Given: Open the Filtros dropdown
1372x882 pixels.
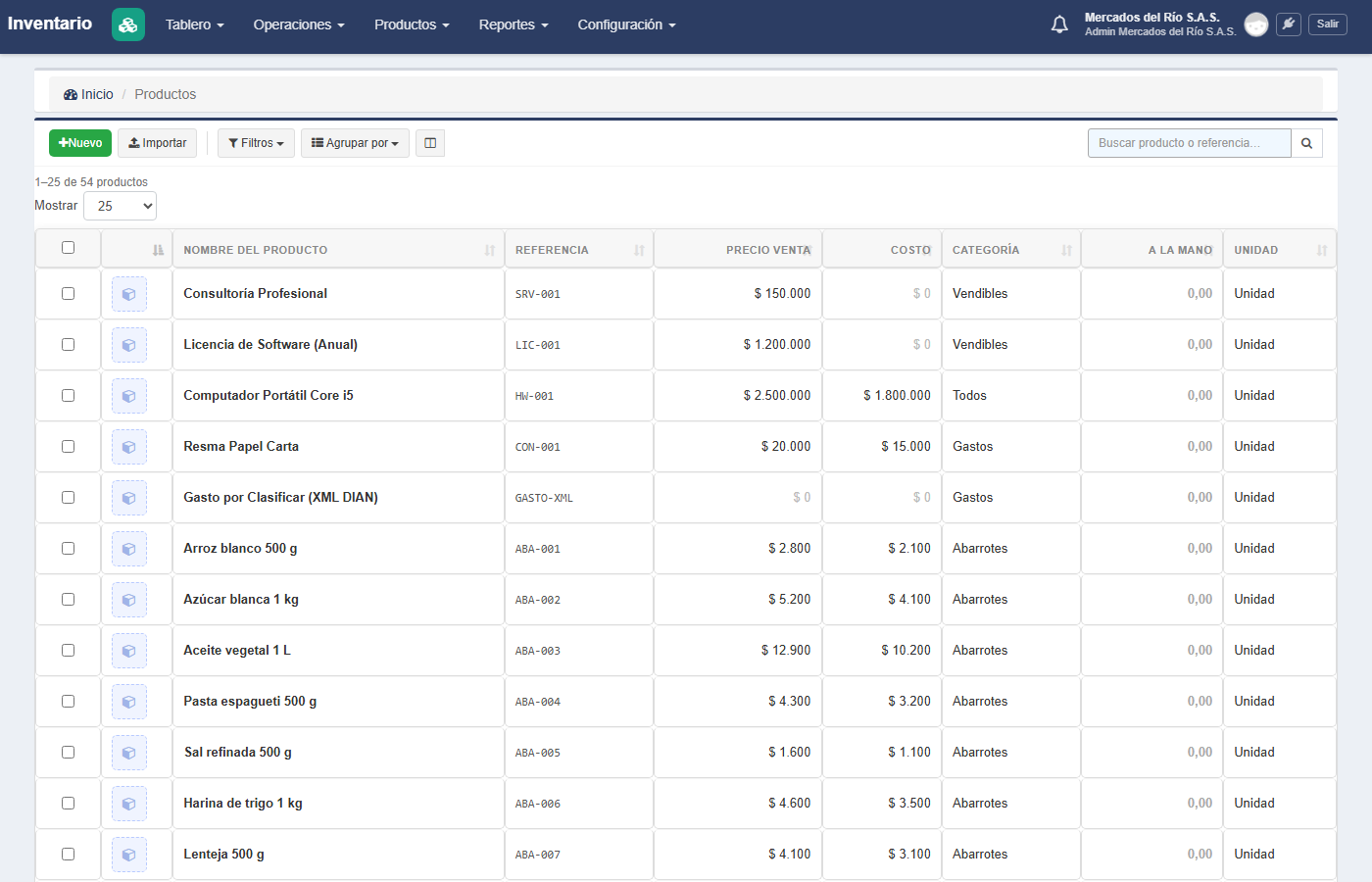Looking at the screenshot, I should tap(256, 143).
